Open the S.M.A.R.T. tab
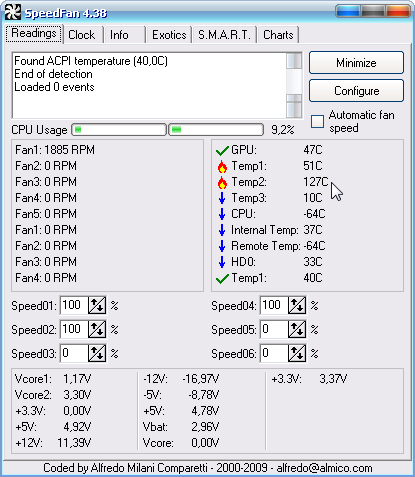Screen dimensions: 415x477 [x=224, y=35]
